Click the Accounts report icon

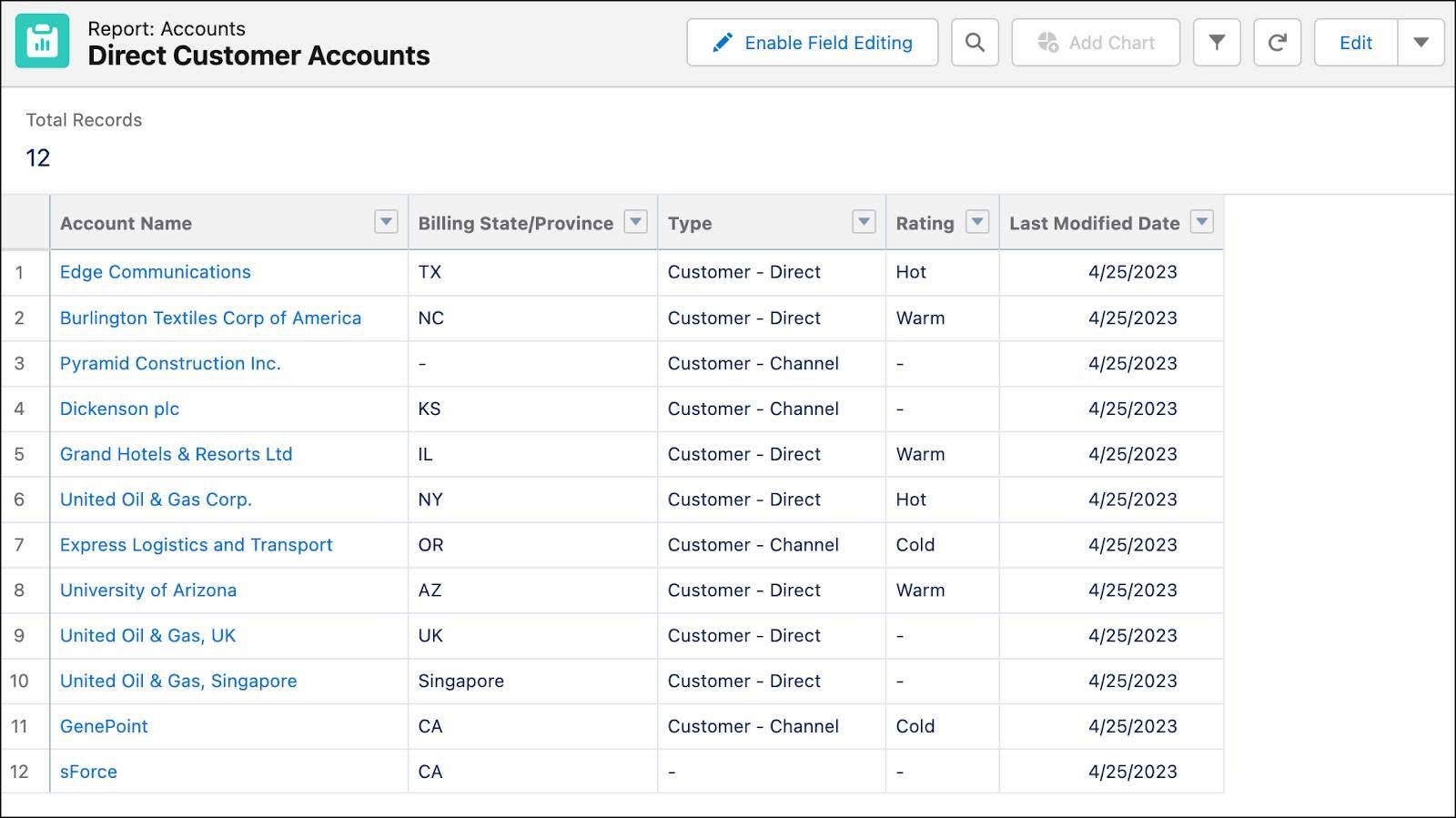42,42
